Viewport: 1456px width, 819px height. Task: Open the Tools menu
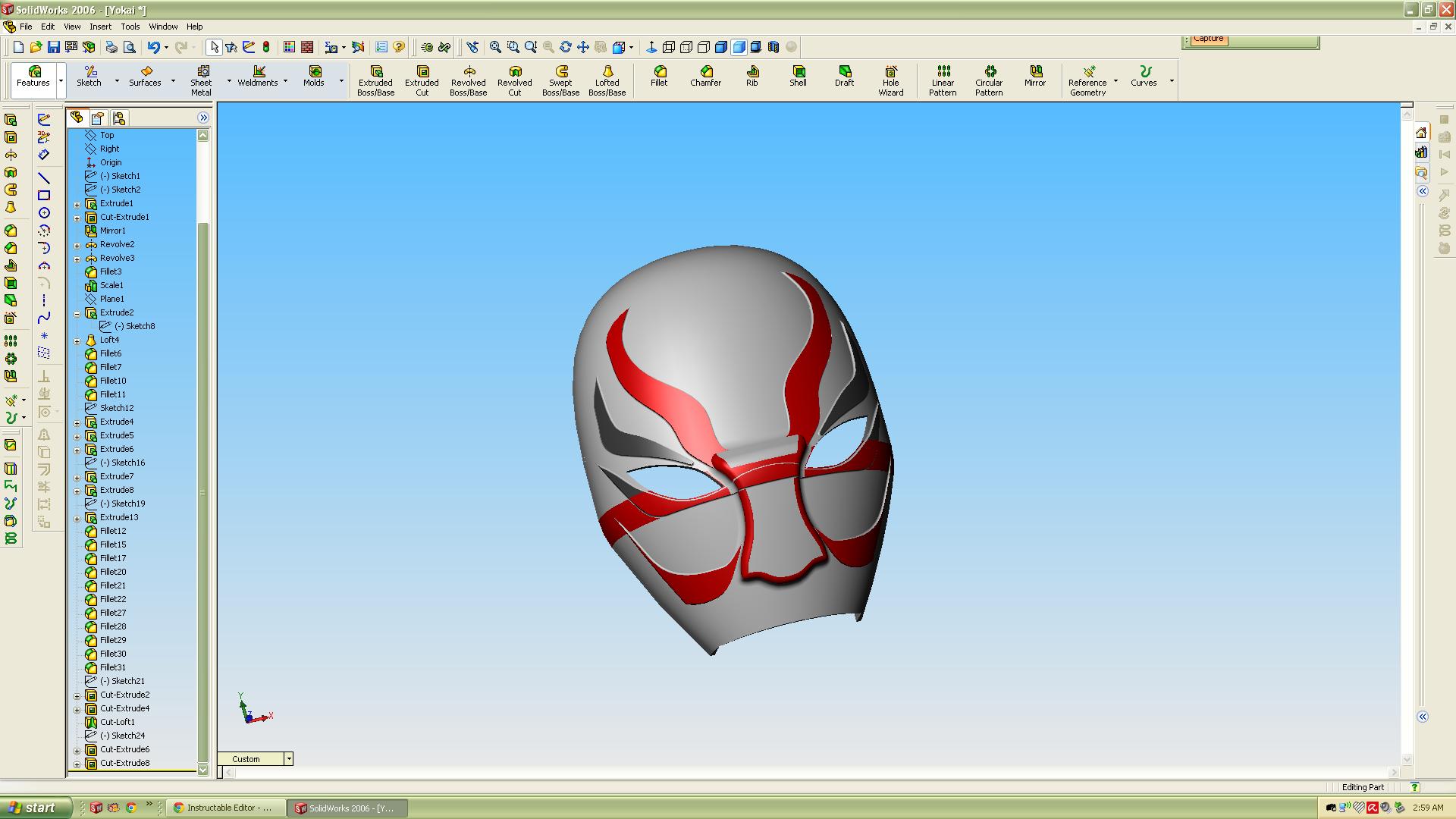pyautogui.click(x=130, y=27)
